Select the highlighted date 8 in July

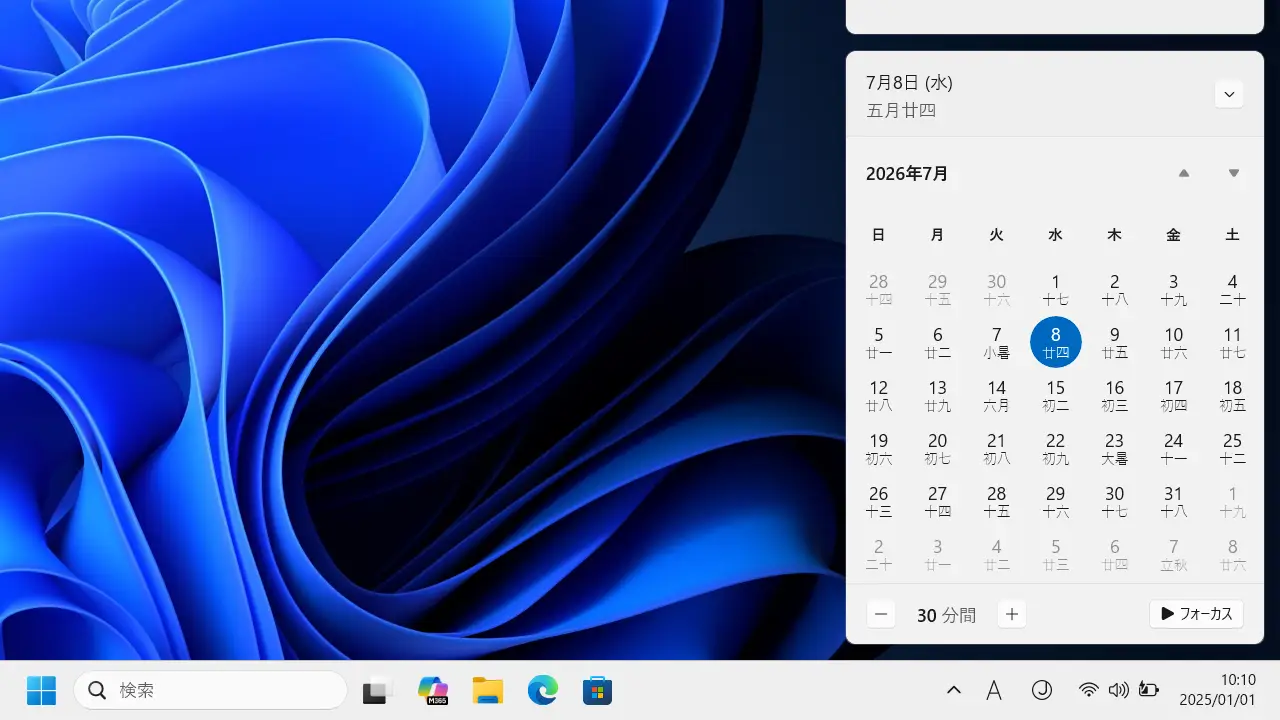(1056, 342)
